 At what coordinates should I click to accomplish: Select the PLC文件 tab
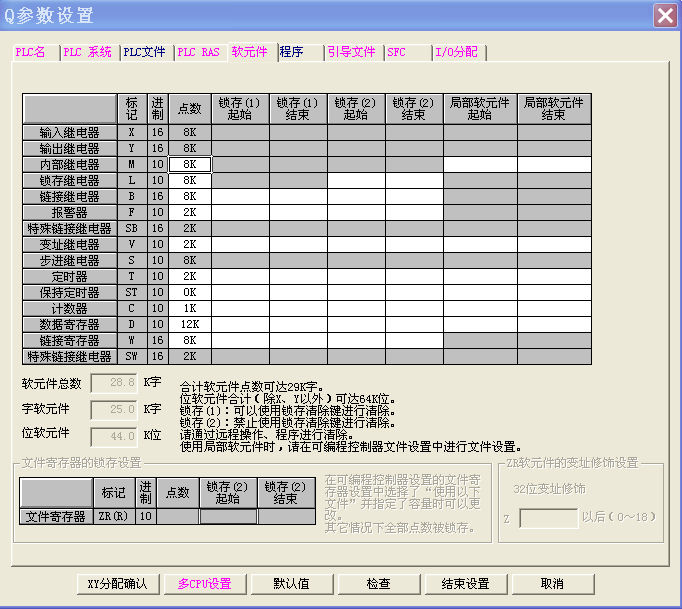click(x=145, y=52)
